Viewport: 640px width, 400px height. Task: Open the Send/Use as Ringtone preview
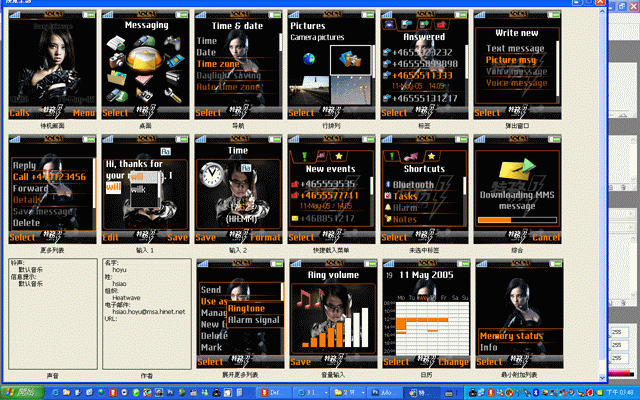point(240,314)
